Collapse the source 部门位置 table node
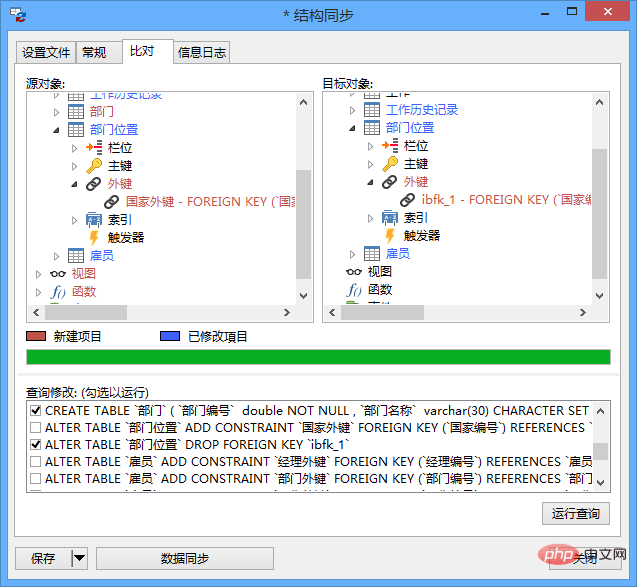The height and width of the screenshot is (587, 637). 56,130
